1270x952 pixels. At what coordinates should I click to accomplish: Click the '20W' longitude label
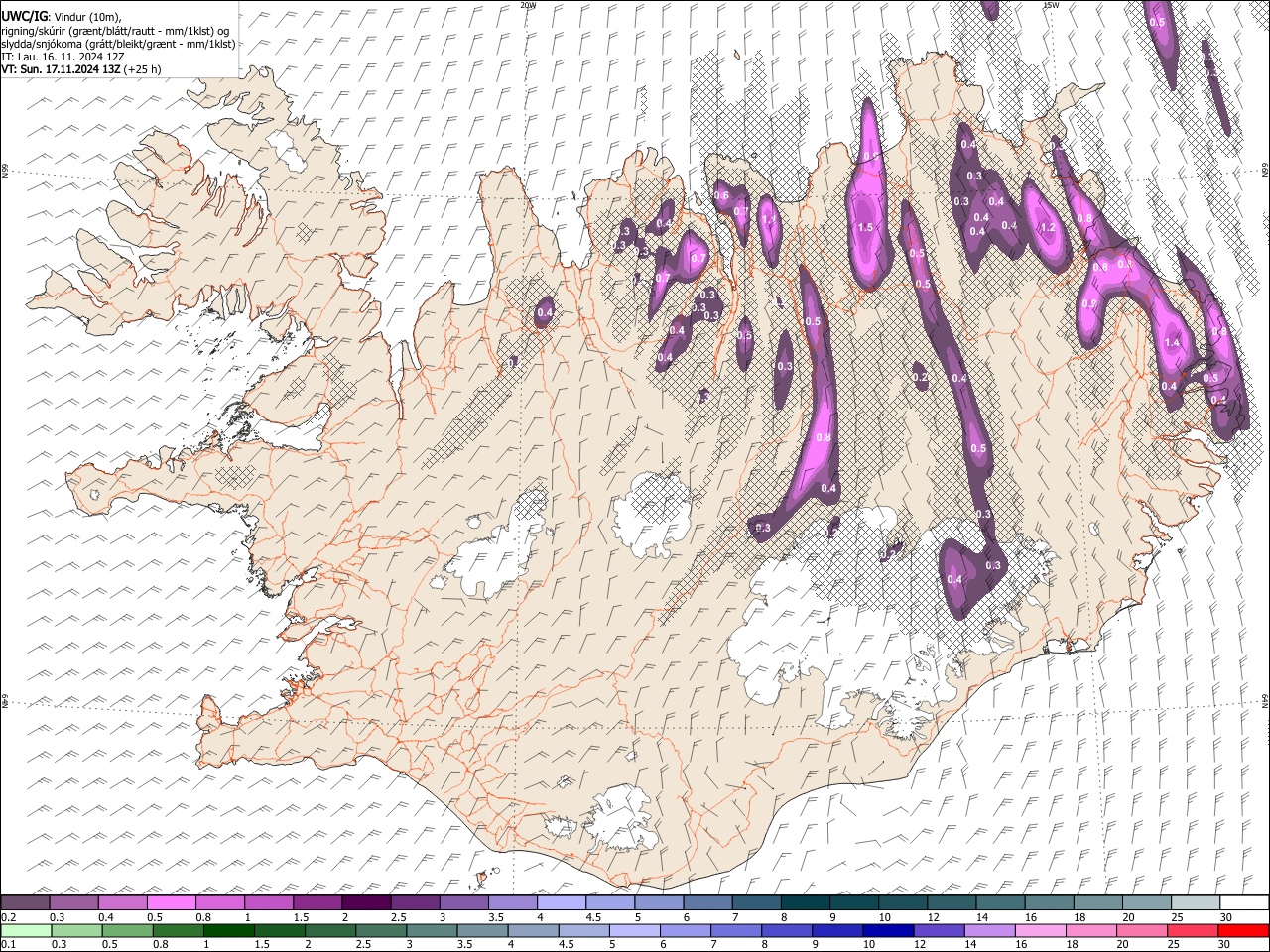point(528,5)
